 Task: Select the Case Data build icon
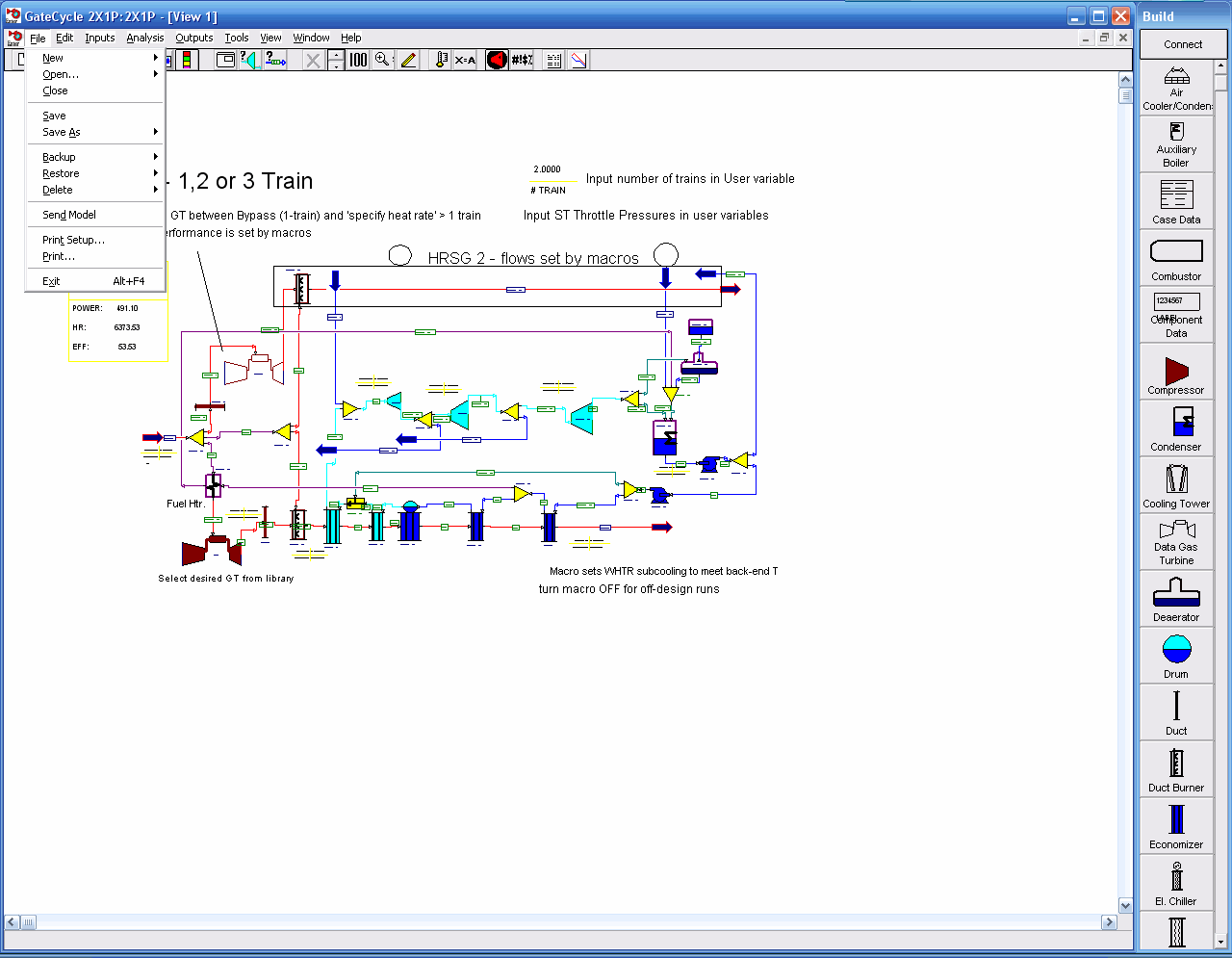click(1176, 201)
